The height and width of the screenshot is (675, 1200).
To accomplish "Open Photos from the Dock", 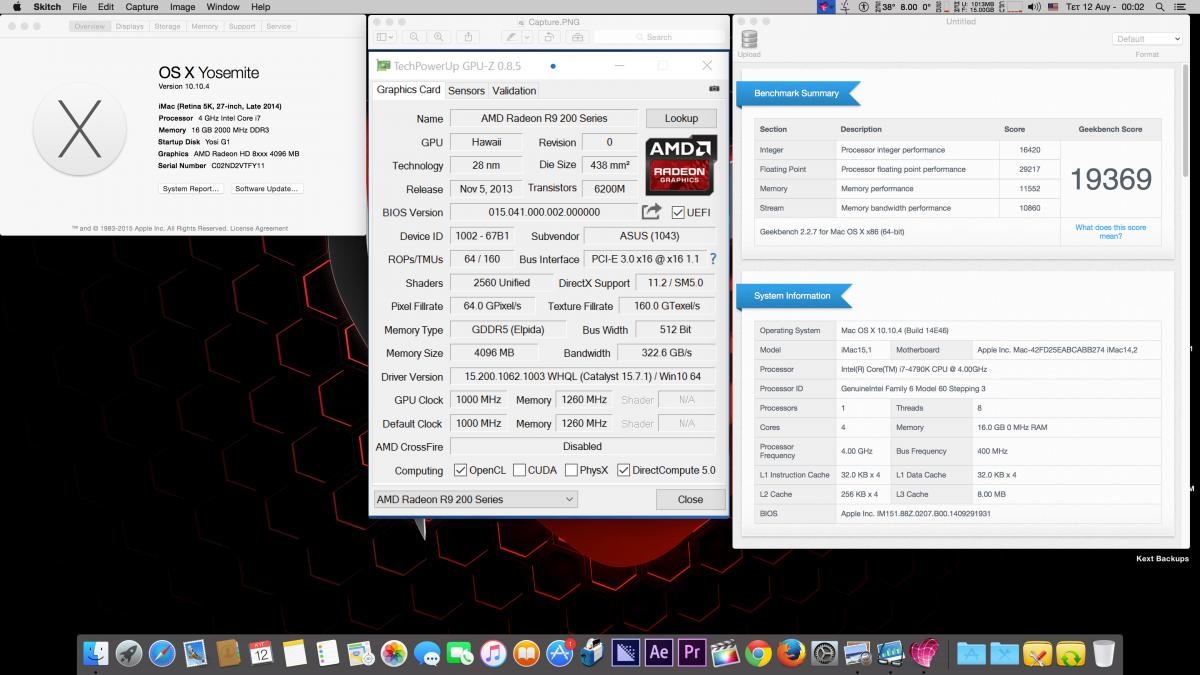I will tap(394, 653).
